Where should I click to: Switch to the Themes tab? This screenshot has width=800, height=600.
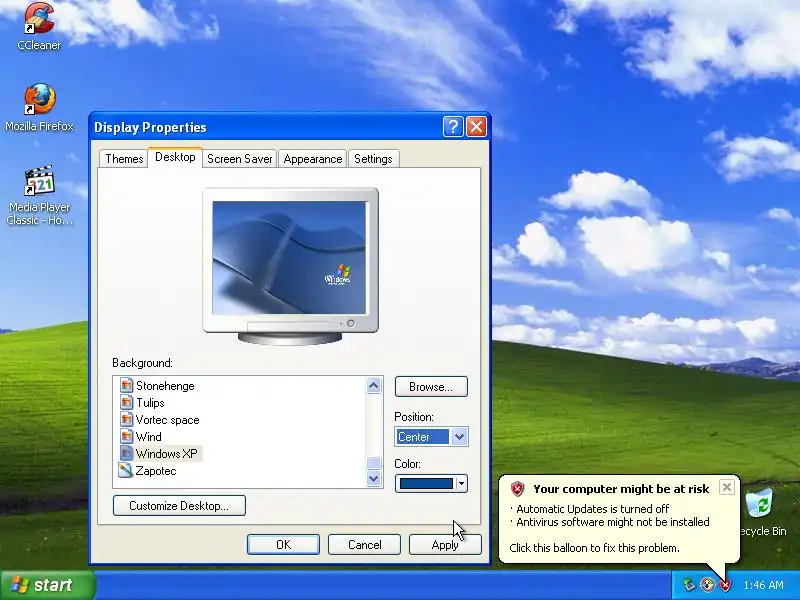pyautogui.click(x=124, y=159)
